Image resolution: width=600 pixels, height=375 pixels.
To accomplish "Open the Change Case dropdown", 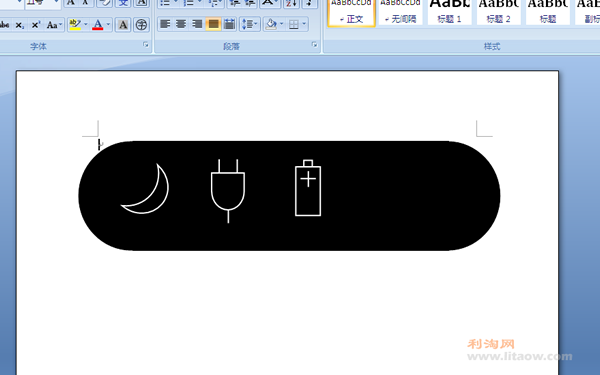I will coord(54,25).
